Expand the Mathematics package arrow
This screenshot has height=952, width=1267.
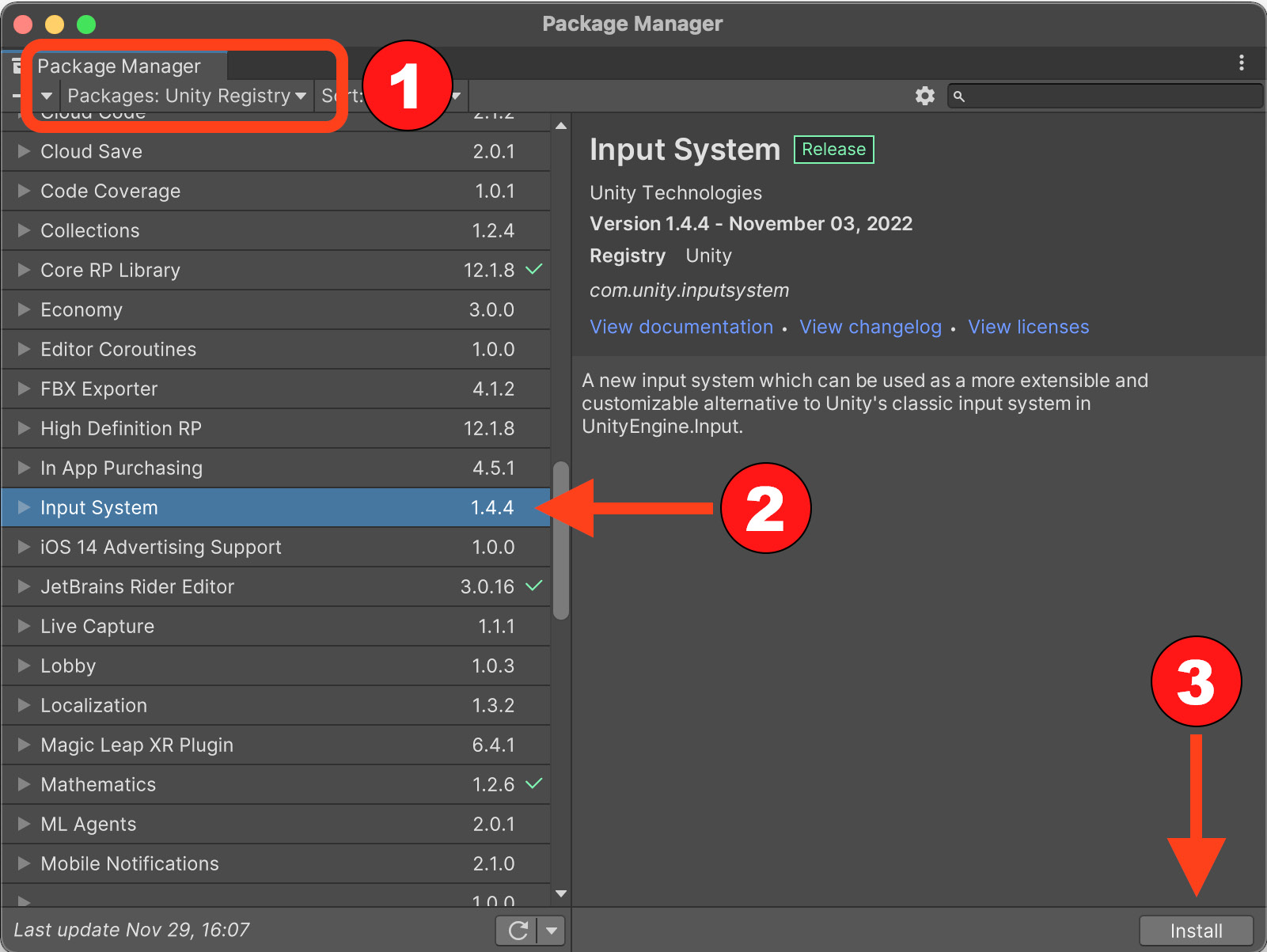tap(24, 784)
